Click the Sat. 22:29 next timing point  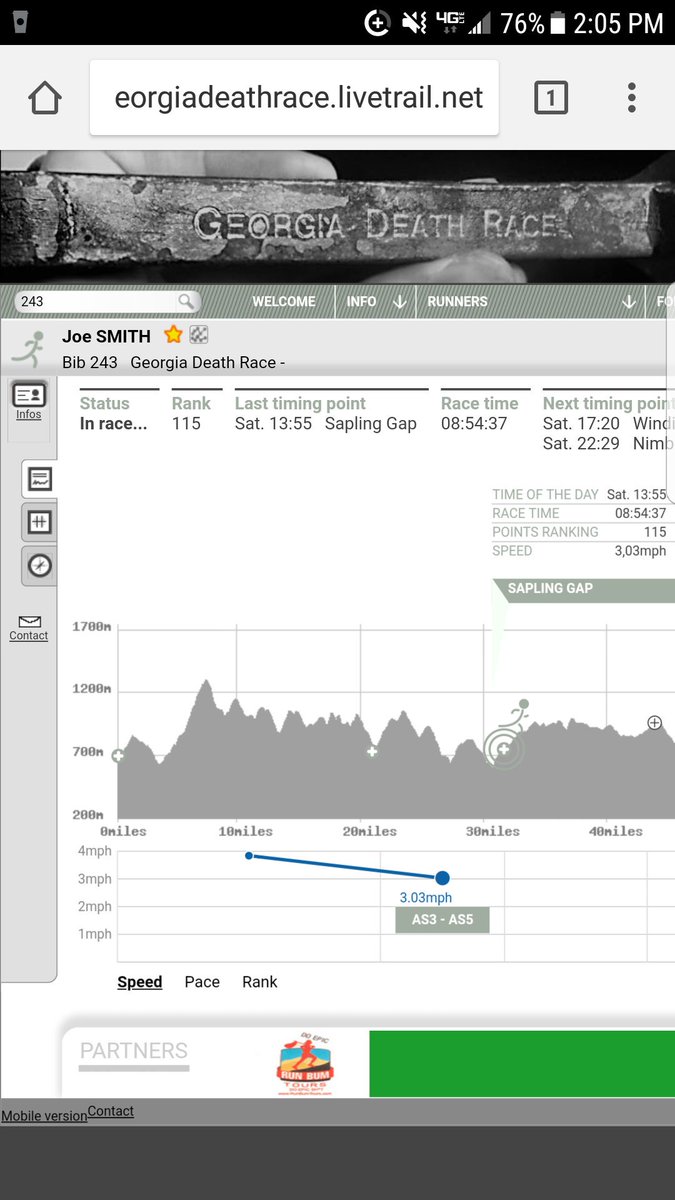pos(608,444)
